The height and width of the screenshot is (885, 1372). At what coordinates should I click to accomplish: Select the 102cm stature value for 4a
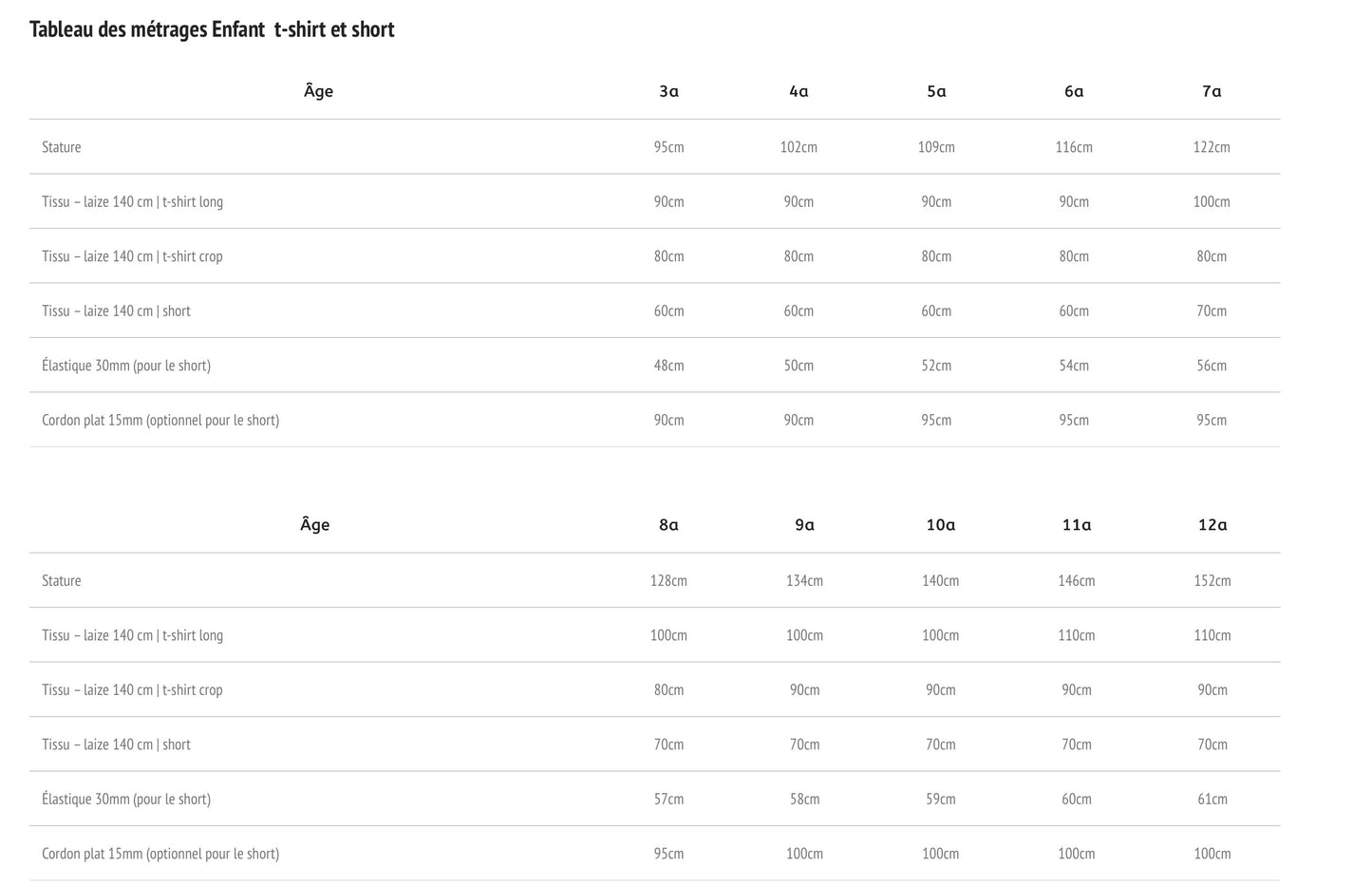tap(799, 147)
